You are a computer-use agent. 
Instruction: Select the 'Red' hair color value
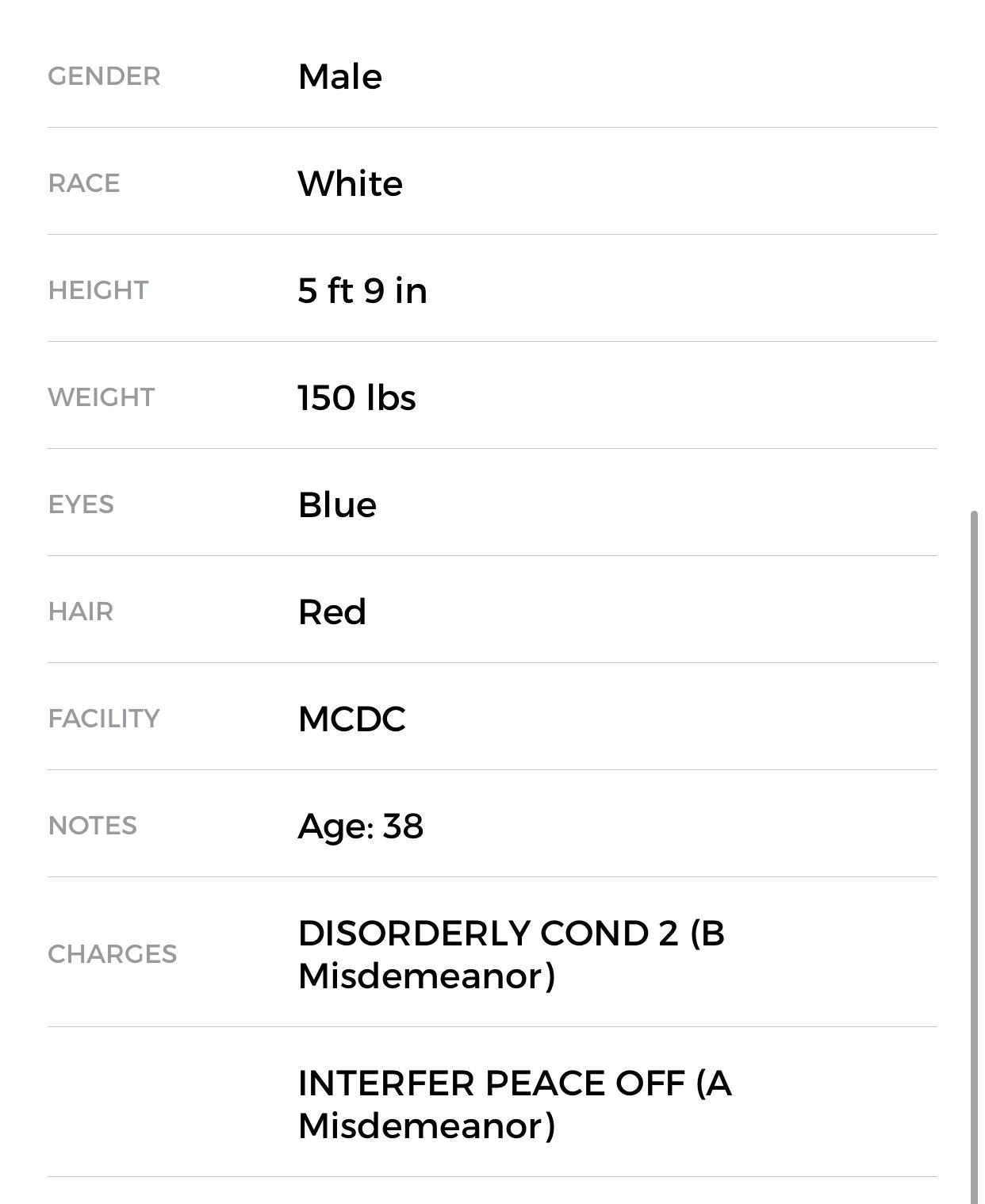coord(332,612)
